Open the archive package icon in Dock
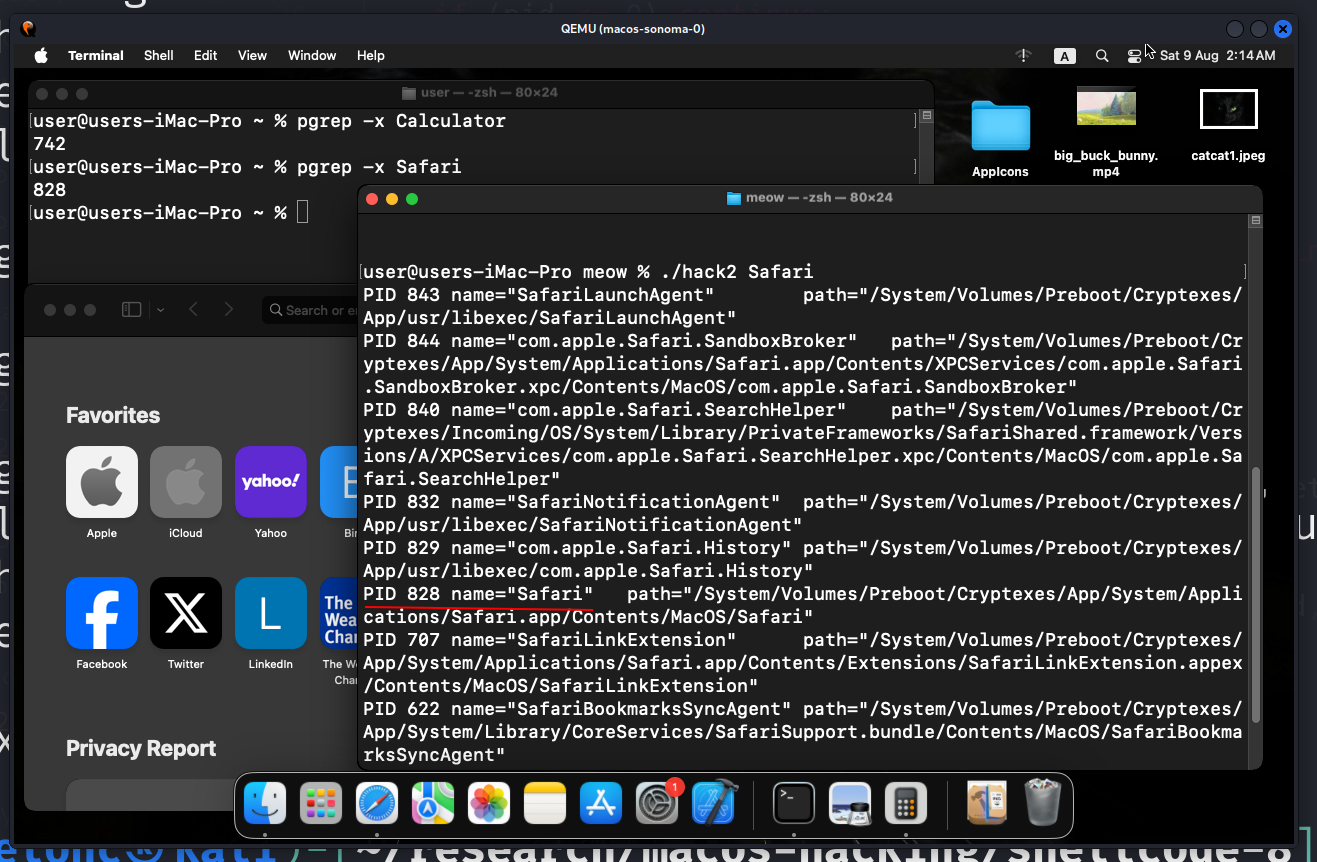The height and width of the screenshot is (862, 1317). tap(986, 803)
